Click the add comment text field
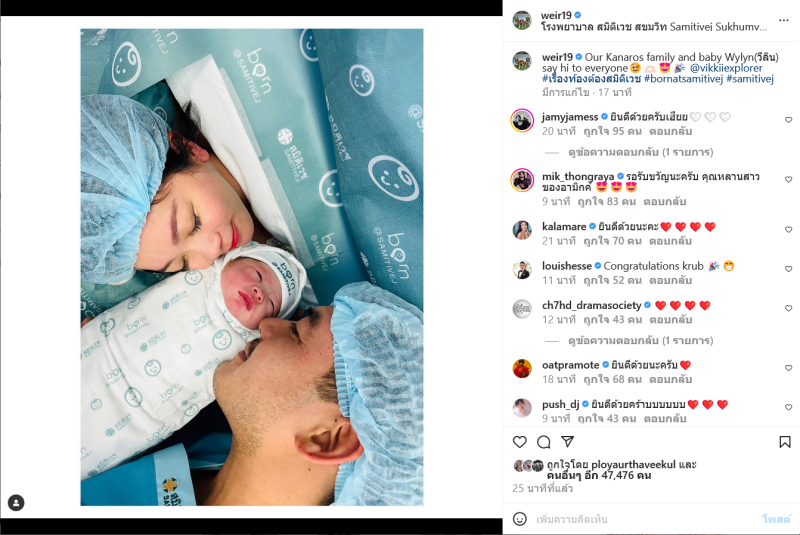Viewport: 800px width, 535px height. pos(643,519)
